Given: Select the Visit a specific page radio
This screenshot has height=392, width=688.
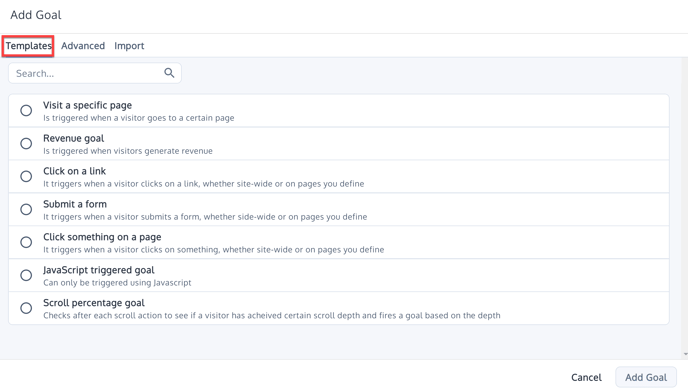Looking at the screenshot, I should 26,110.
